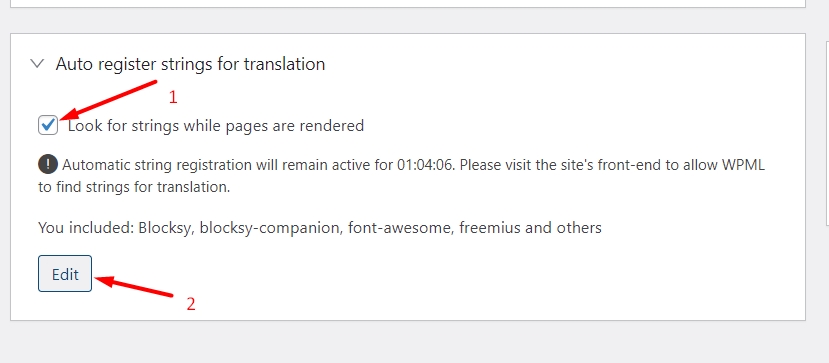Click the You included components summary line
Viewport: 829px width, 363px height.
point(320,228)
